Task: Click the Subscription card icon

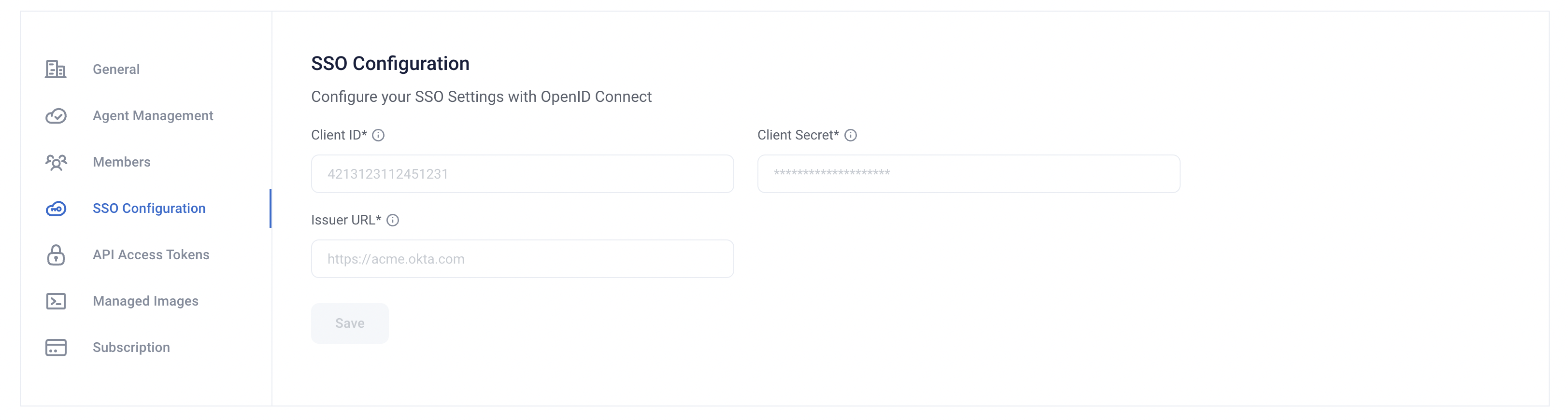Action: coord(56,348)
